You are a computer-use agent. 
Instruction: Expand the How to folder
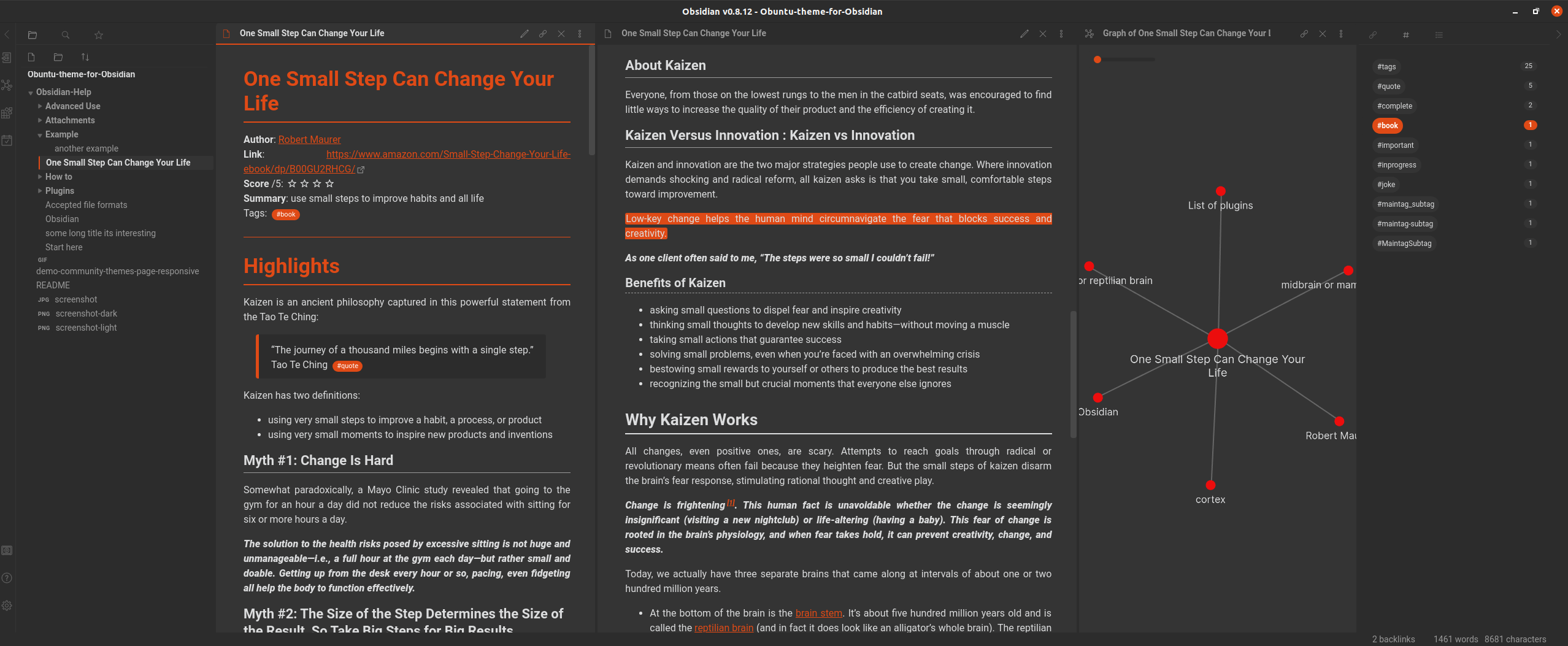(40, 177)
